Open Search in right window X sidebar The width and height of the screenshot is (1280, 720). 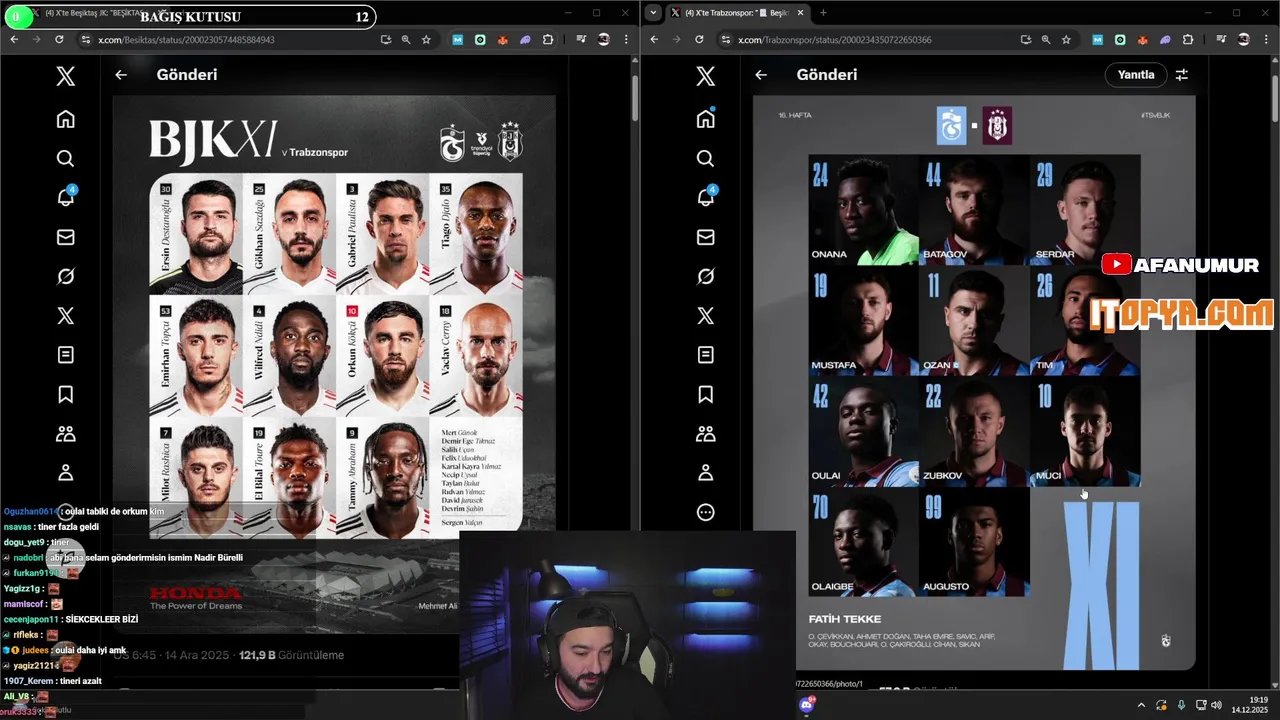[x=705, y=158]
